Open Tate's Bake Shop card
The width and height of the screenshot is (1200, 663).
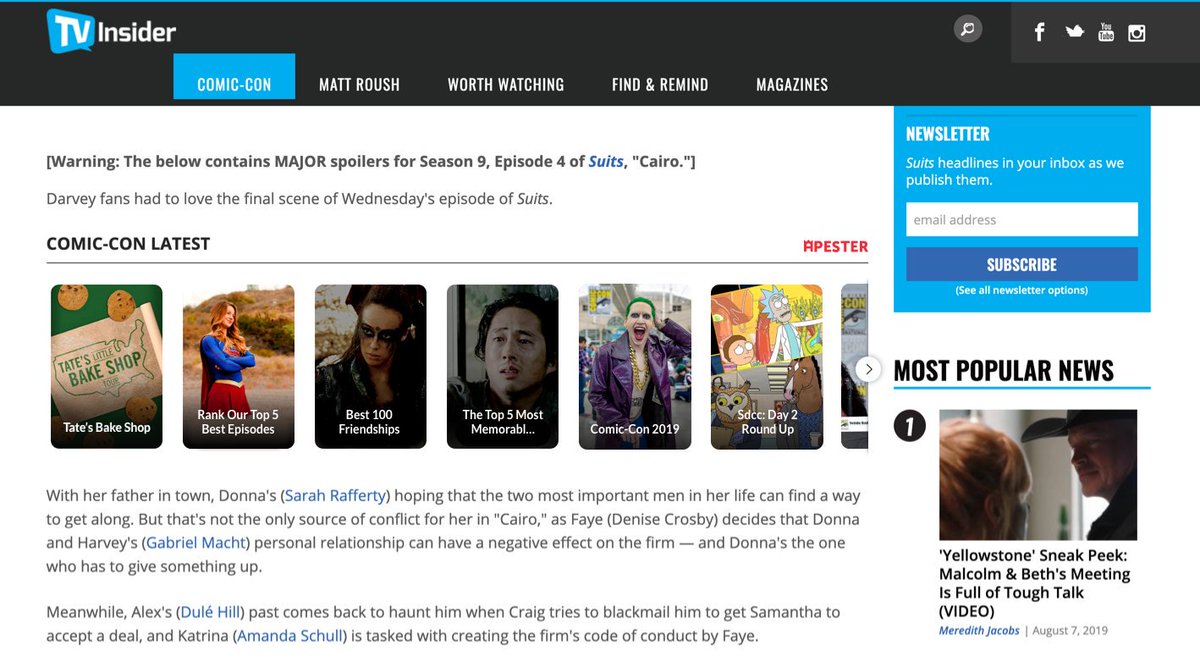coord(107,367)
